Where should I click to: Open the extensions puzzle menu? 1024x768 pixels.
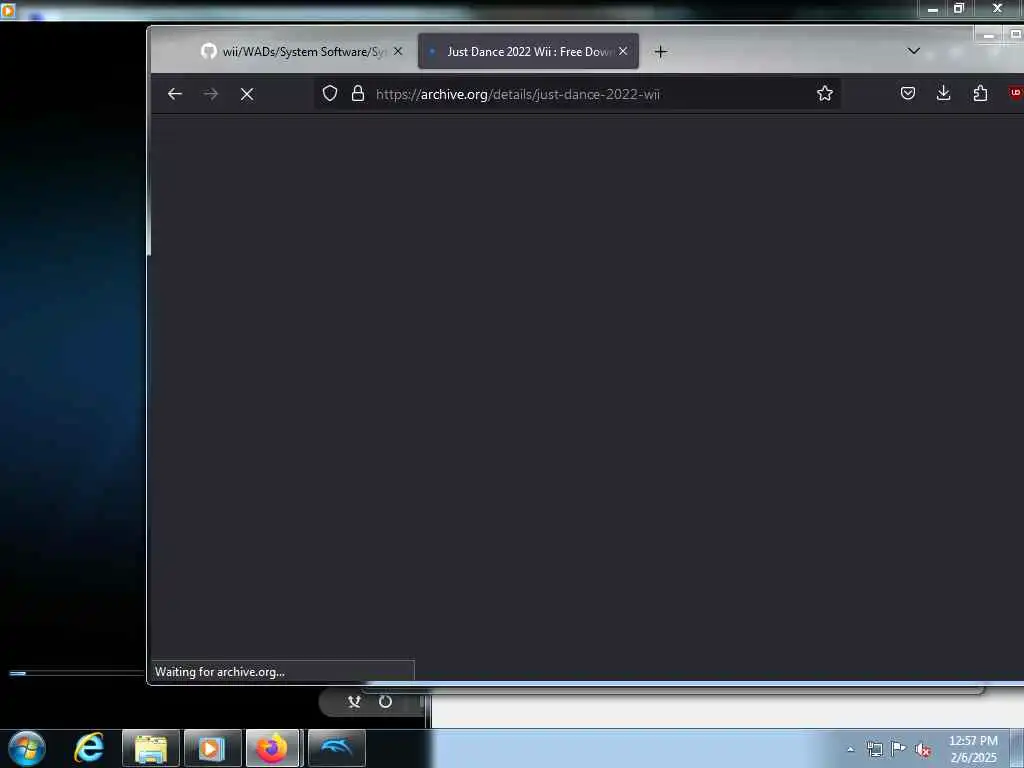tap(980, 93)
